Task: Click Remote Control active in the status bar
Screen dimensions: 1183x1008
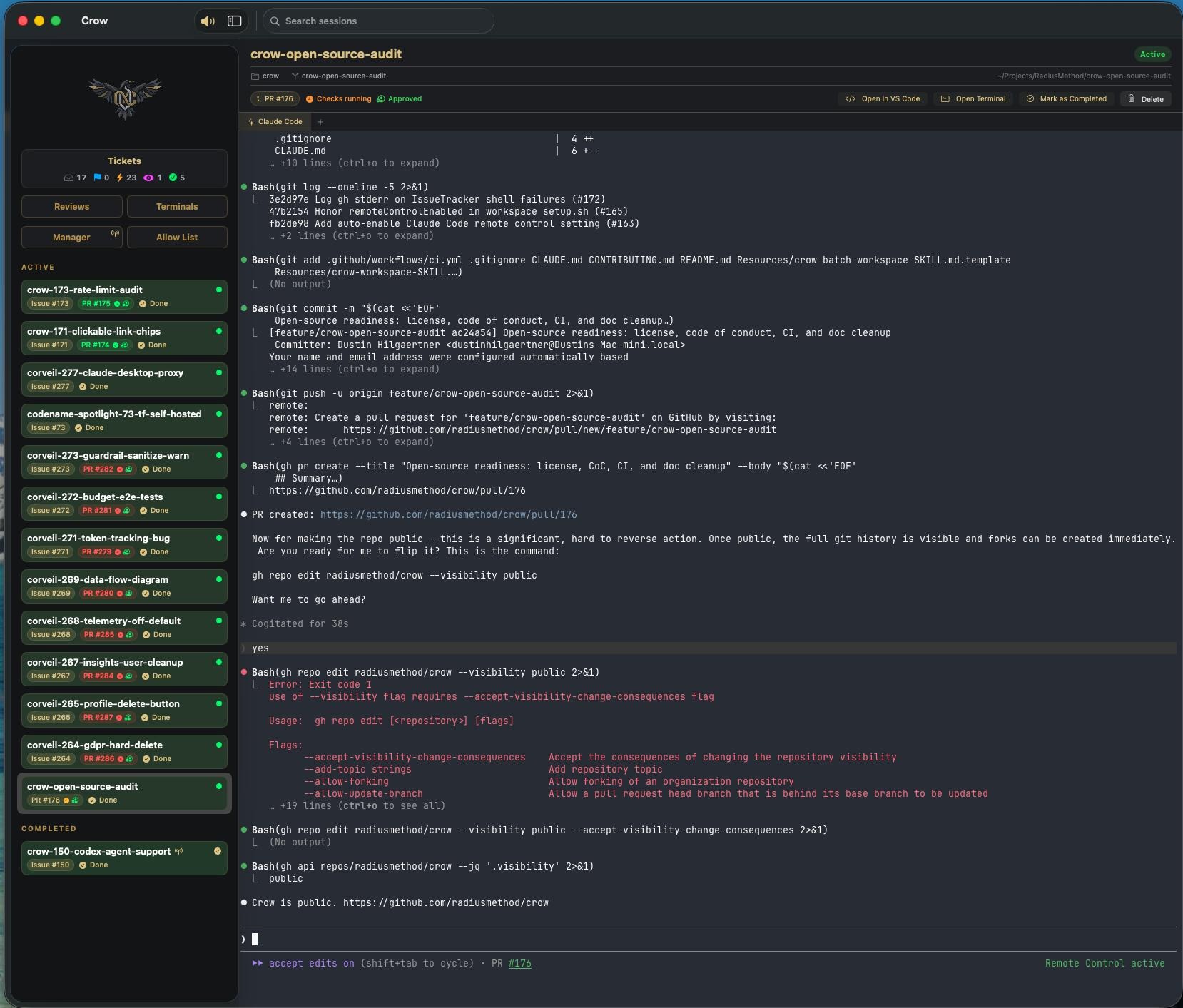Action: click(x=1105, y=963)
